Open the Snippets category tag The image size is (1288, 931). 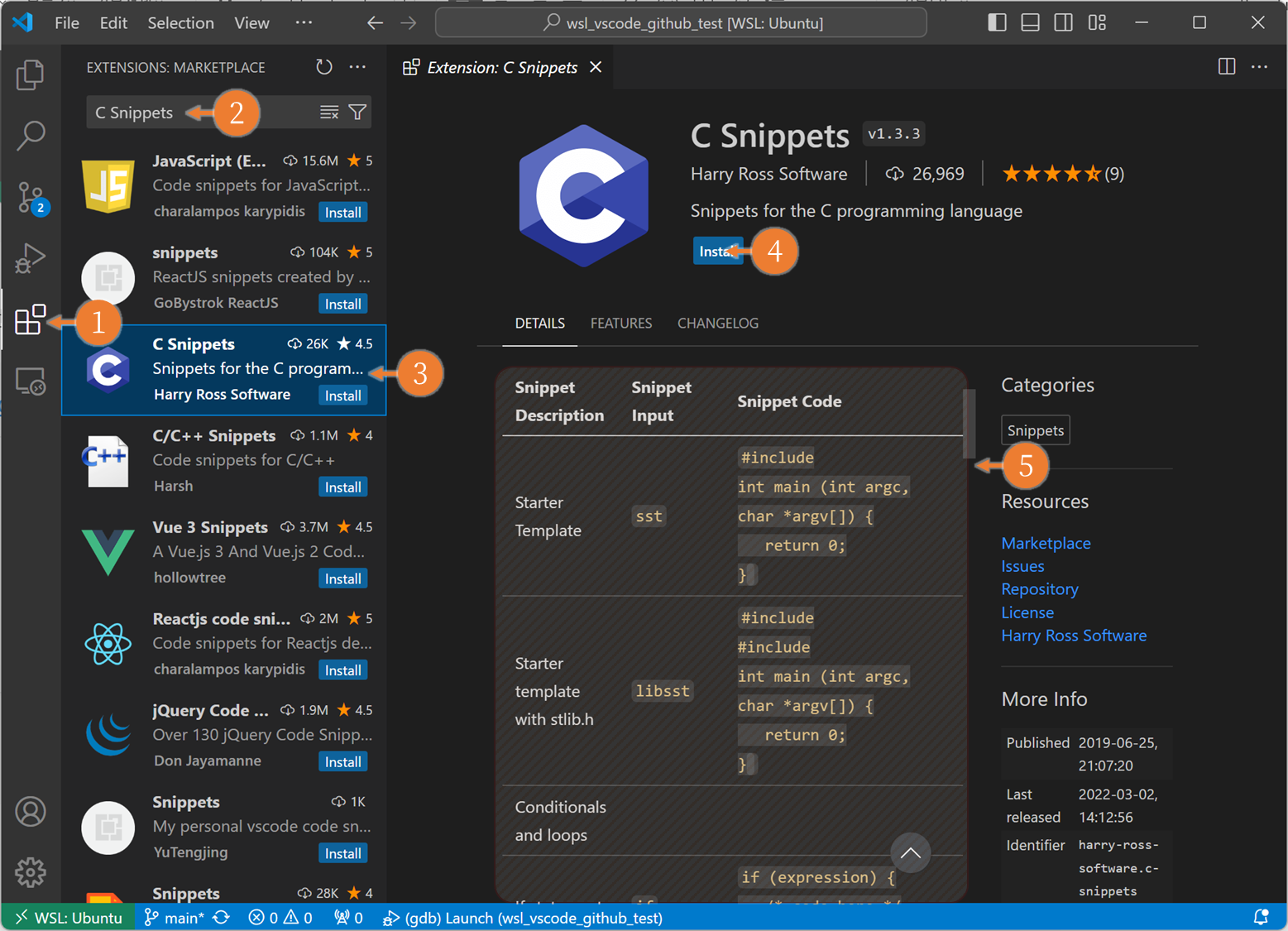(1036, 430)
